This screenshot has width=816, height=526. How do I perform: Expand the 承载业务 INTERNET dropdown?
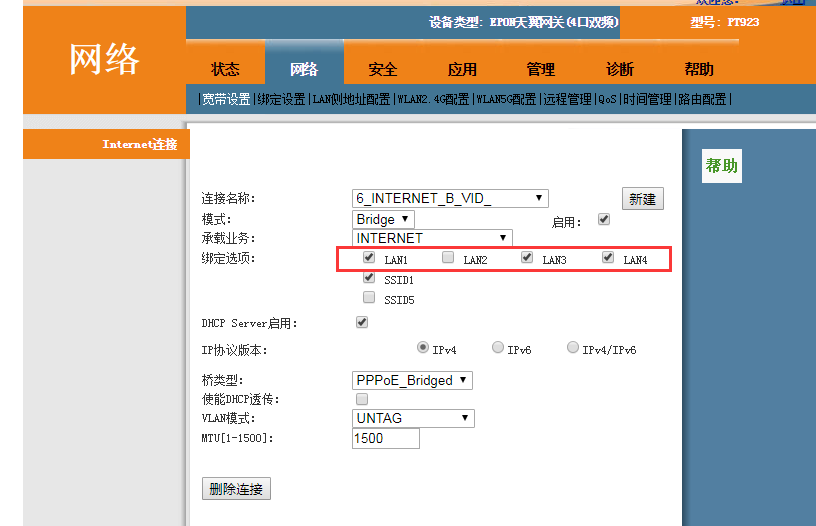coord(432,238)
